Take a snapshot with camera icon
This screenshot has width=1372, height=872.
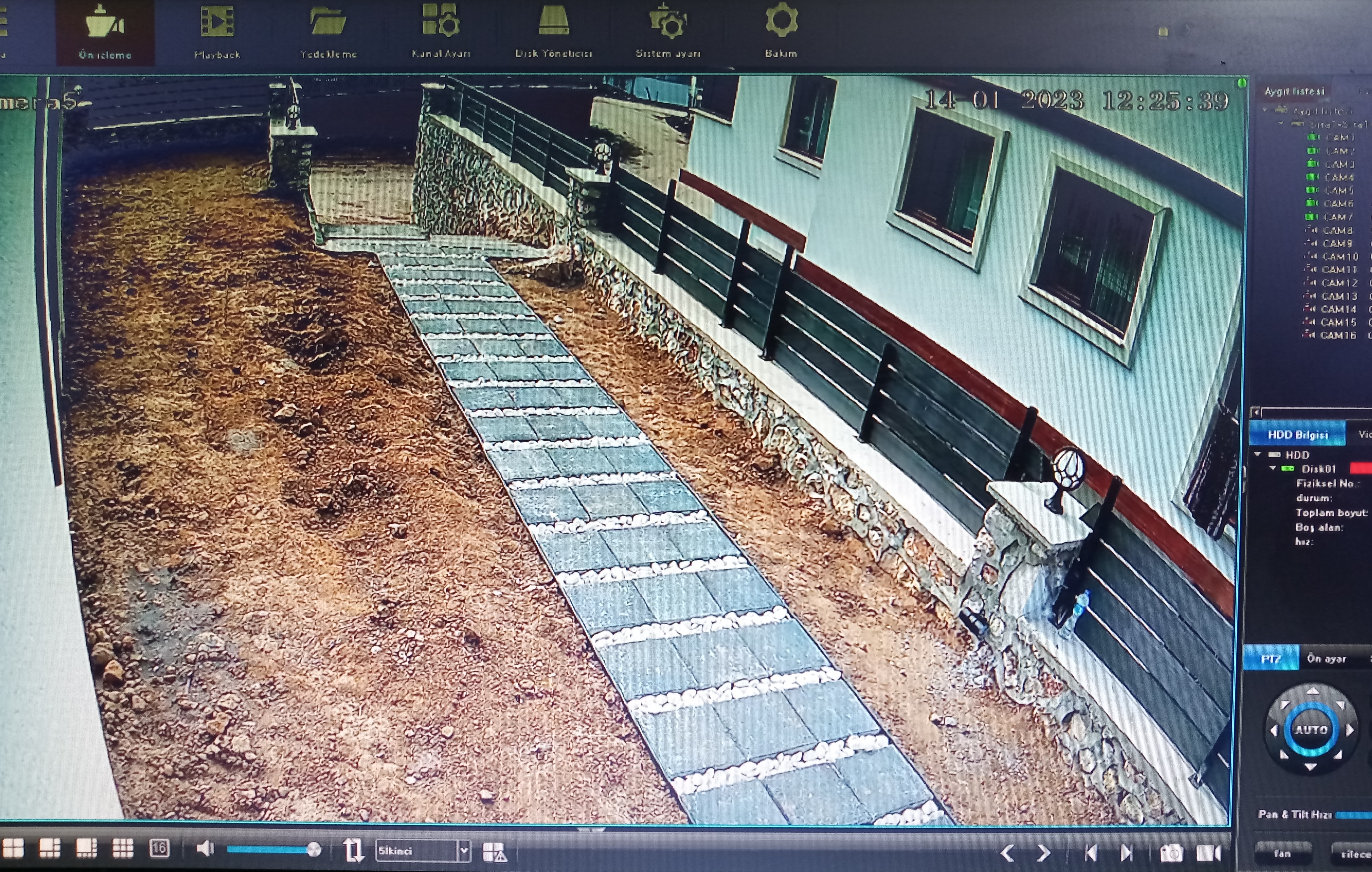(1171, 853)
